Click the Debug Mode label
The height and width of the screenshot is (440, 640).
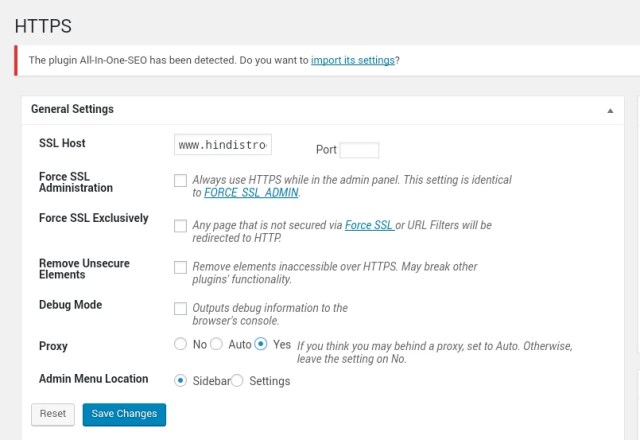coord(70,305)
